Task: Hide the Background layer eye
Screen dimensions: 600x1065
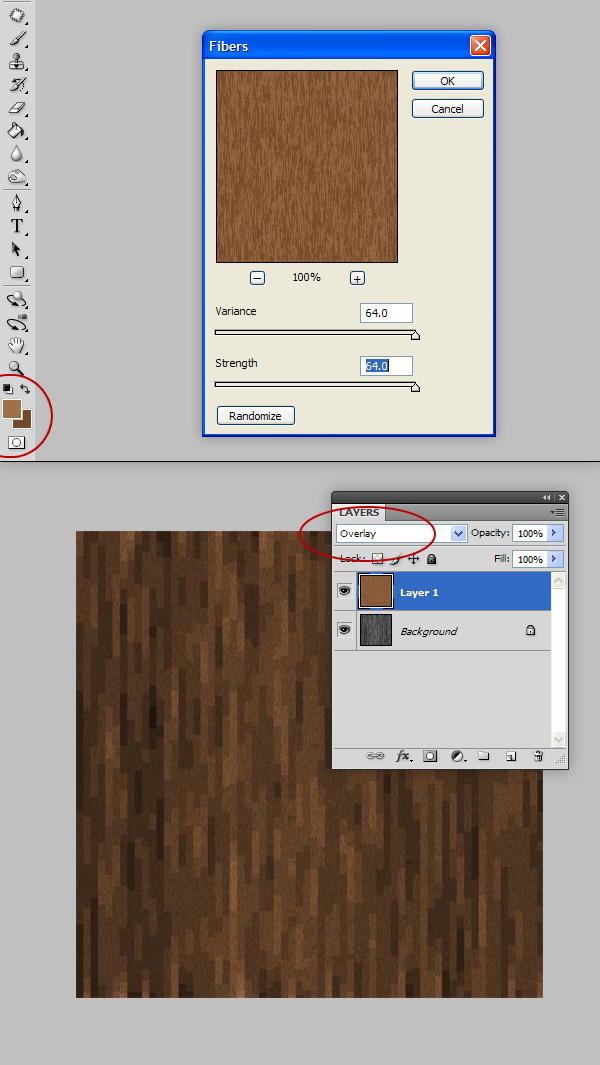Action: 345,630
